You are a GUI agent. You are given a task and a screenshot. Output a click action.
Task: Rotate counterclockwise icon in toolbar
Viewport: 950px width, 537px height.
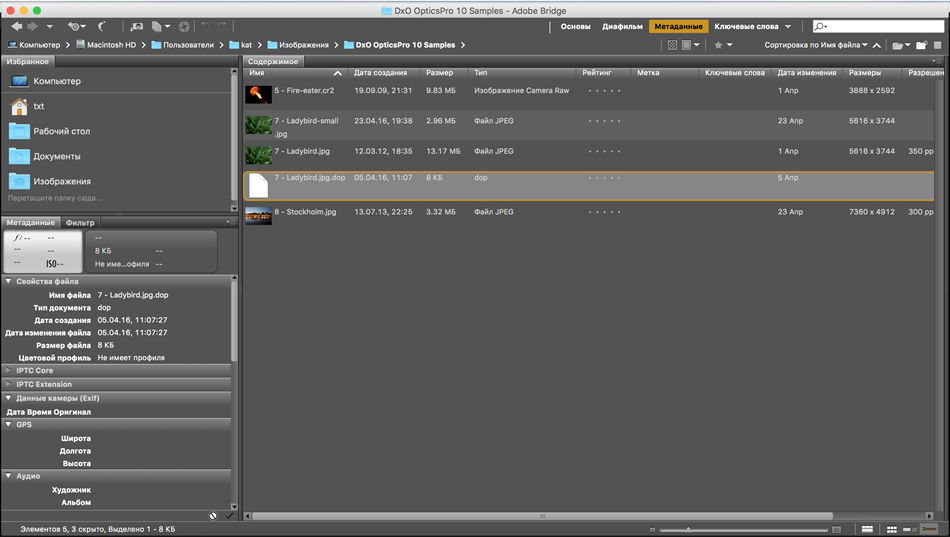pos(205,26)
